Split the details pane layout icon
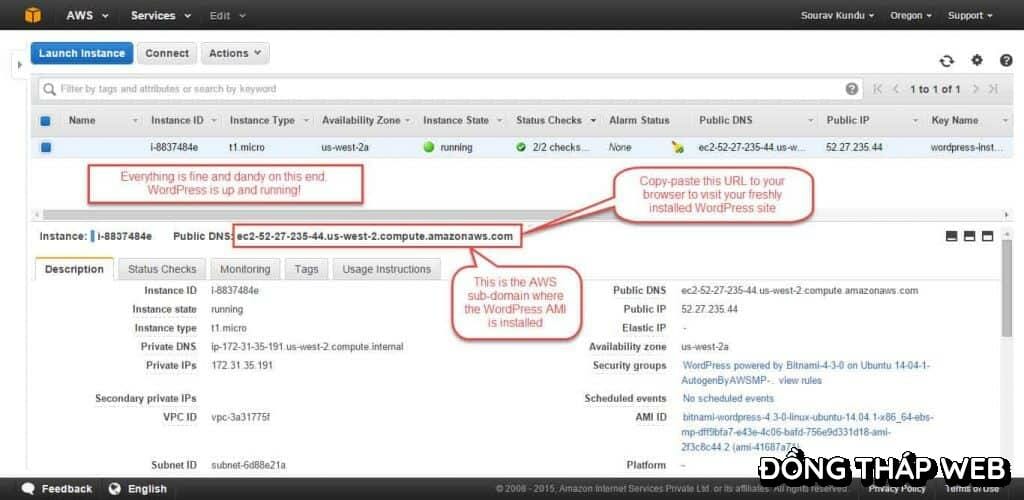Image resolution: width=1024 pixels, height=500 pixels. tap(969, 236)
